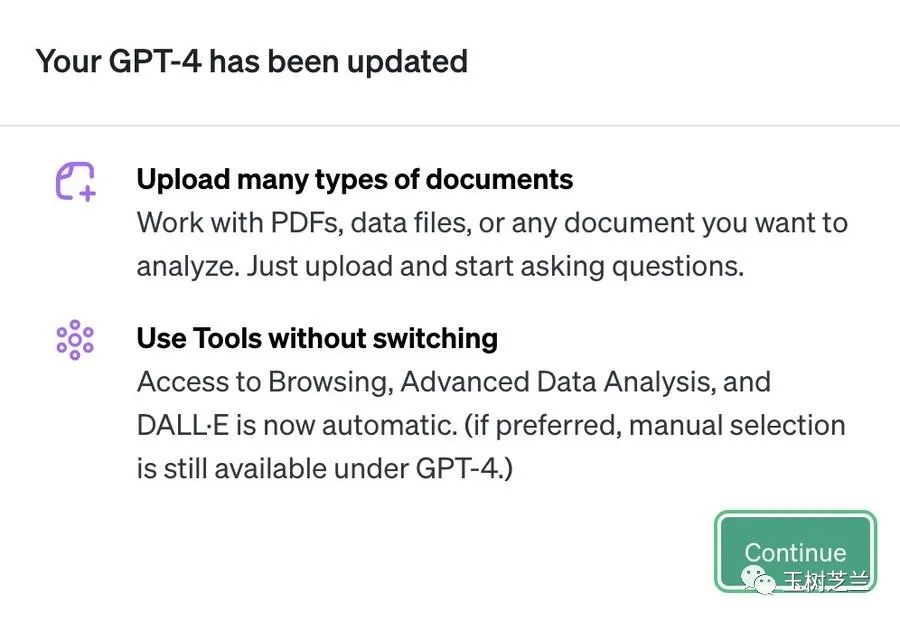
Task: Click the 'DALL·E' text
Action: (x=183, y=425)
